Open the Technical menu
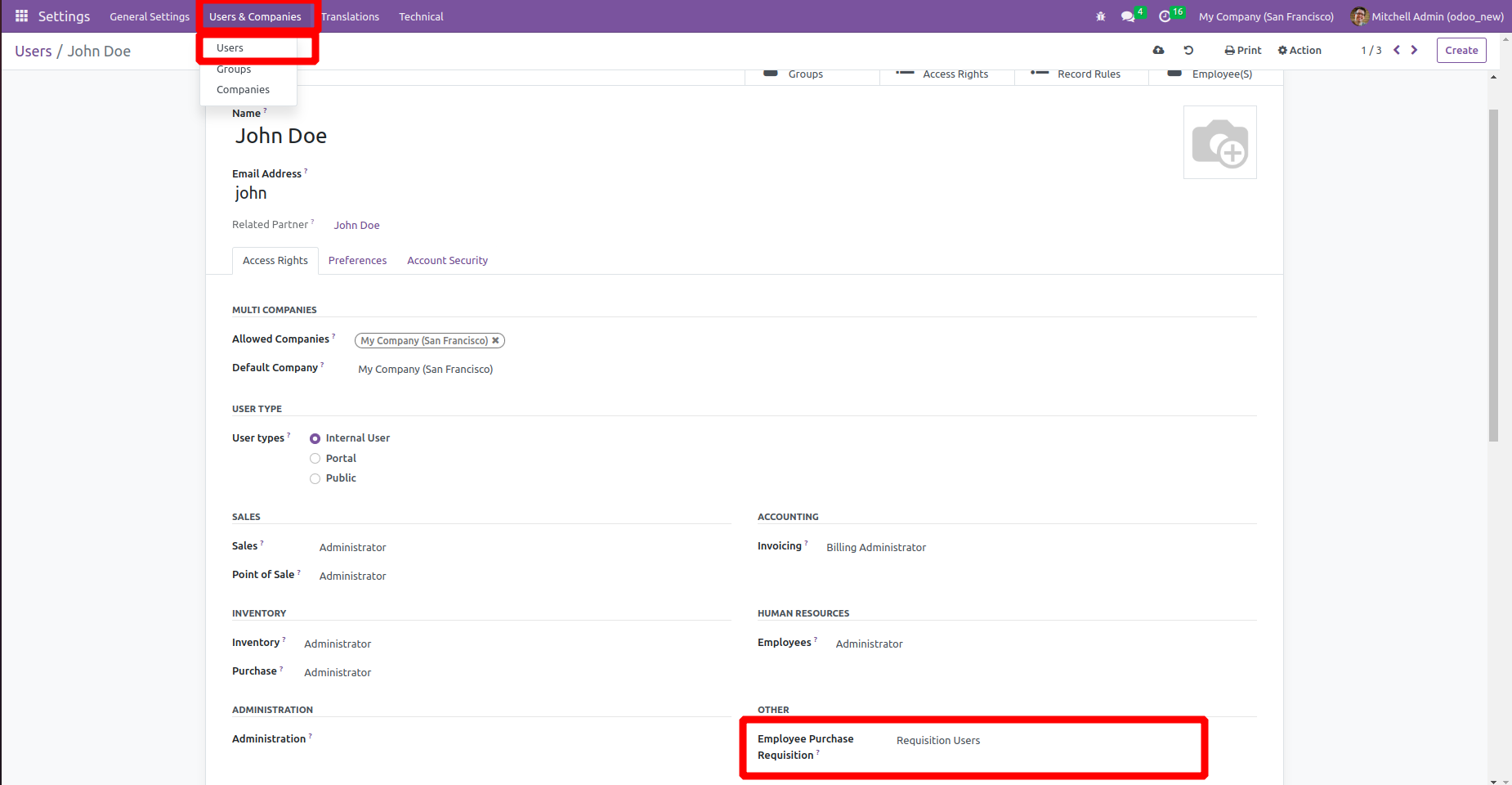Image resolution: width=1512 pixels, height=785 pixels. pyautogui.click(x=421, y=16)
